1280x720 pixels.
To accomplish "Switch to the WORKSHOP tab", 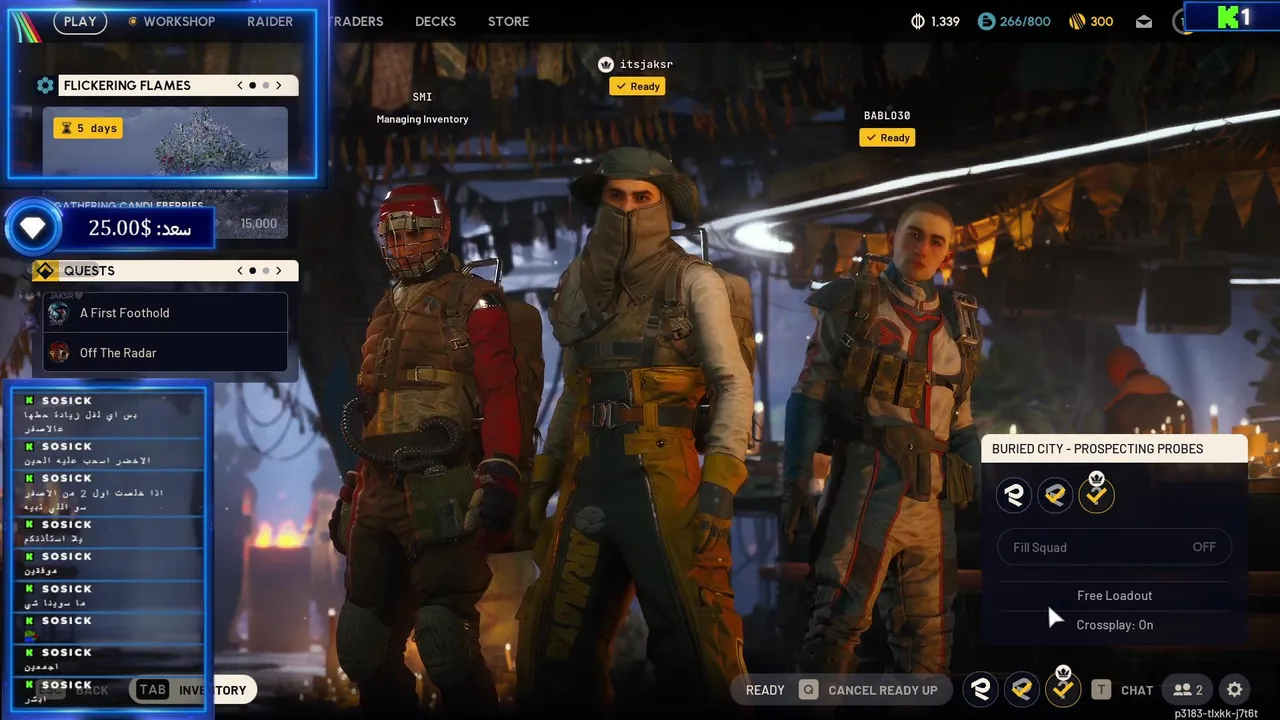I will pyautogui.click(x=179, y=21).
